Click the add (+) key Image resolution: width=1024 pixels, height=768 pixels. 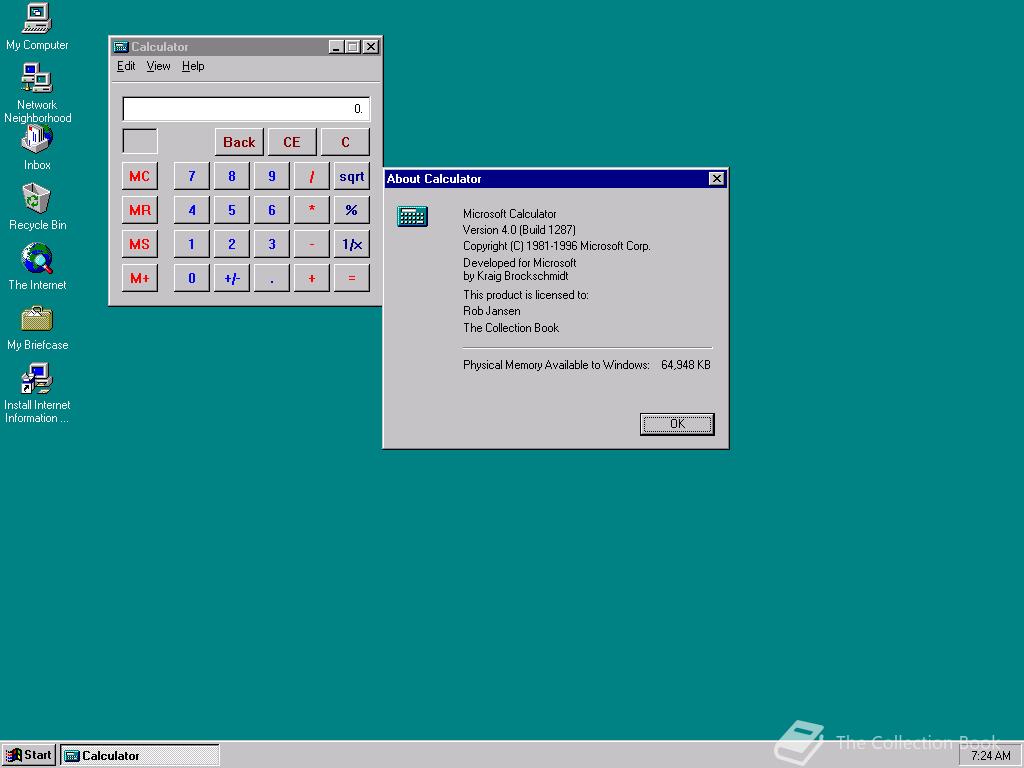[x=312, y=278]
